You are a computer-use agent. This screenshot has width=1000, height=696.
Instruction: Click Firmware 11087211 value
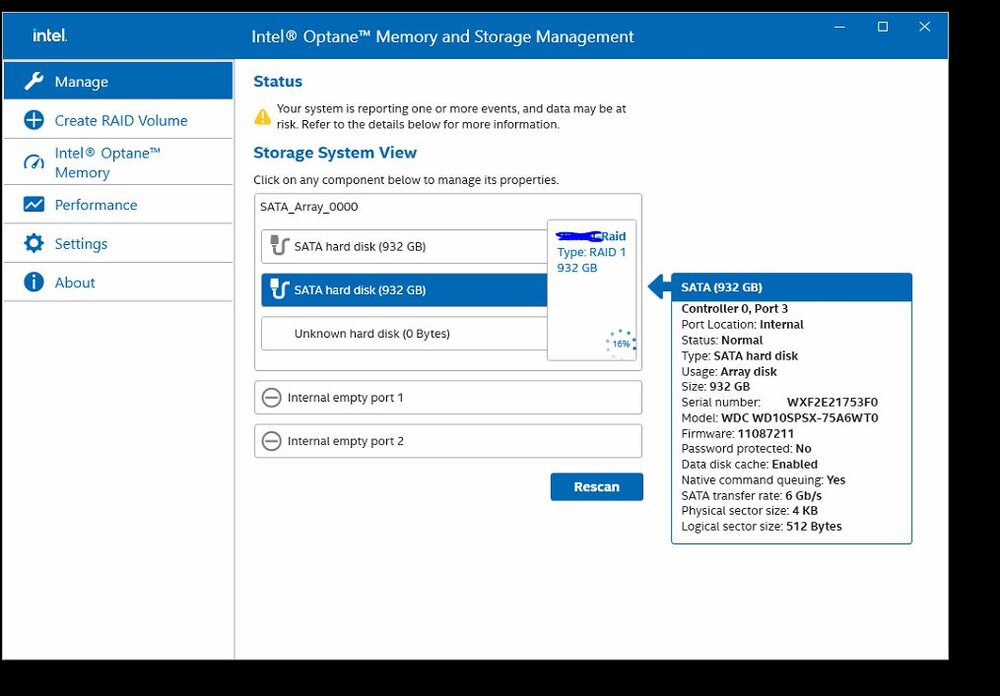[765, 434]
